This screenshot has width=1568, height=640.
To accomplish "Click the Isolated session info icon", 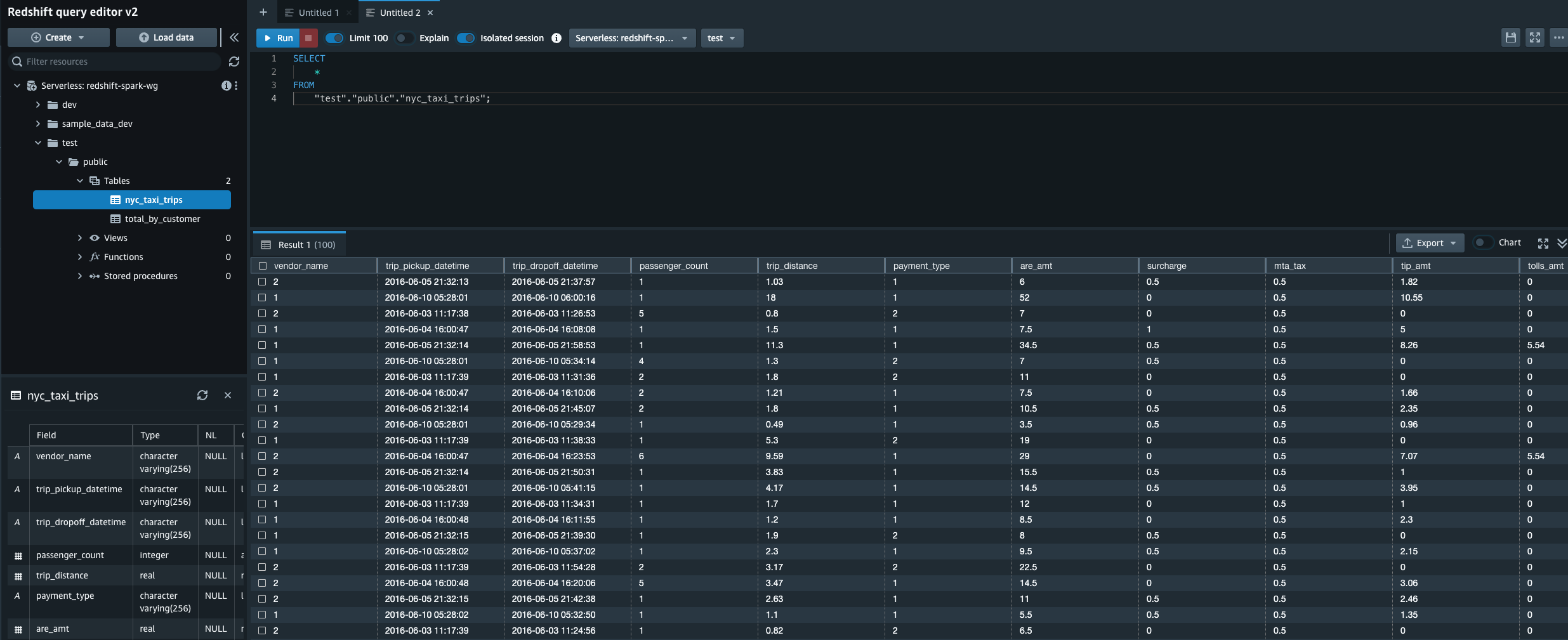I will pyautogui.click(x=557, y=38).
